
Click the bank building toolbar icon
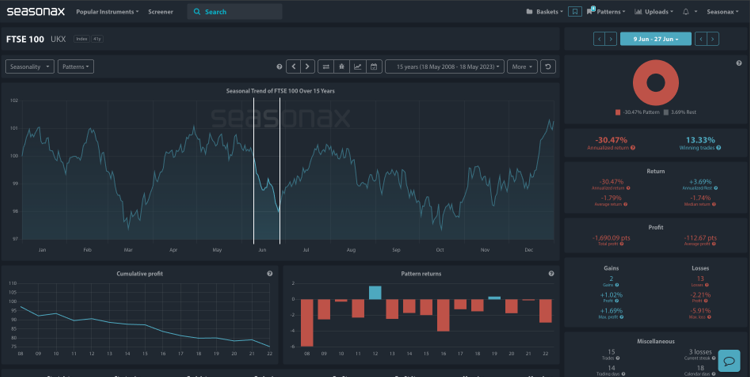[342, 67]
